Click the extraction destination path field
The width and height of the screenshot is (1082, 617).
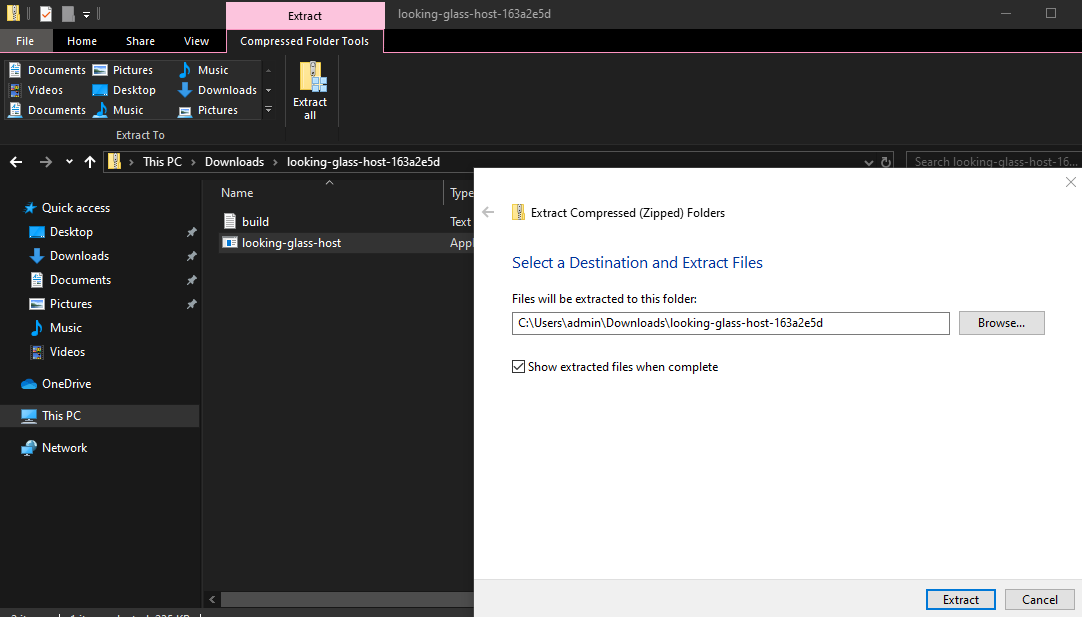click(729, 323)
